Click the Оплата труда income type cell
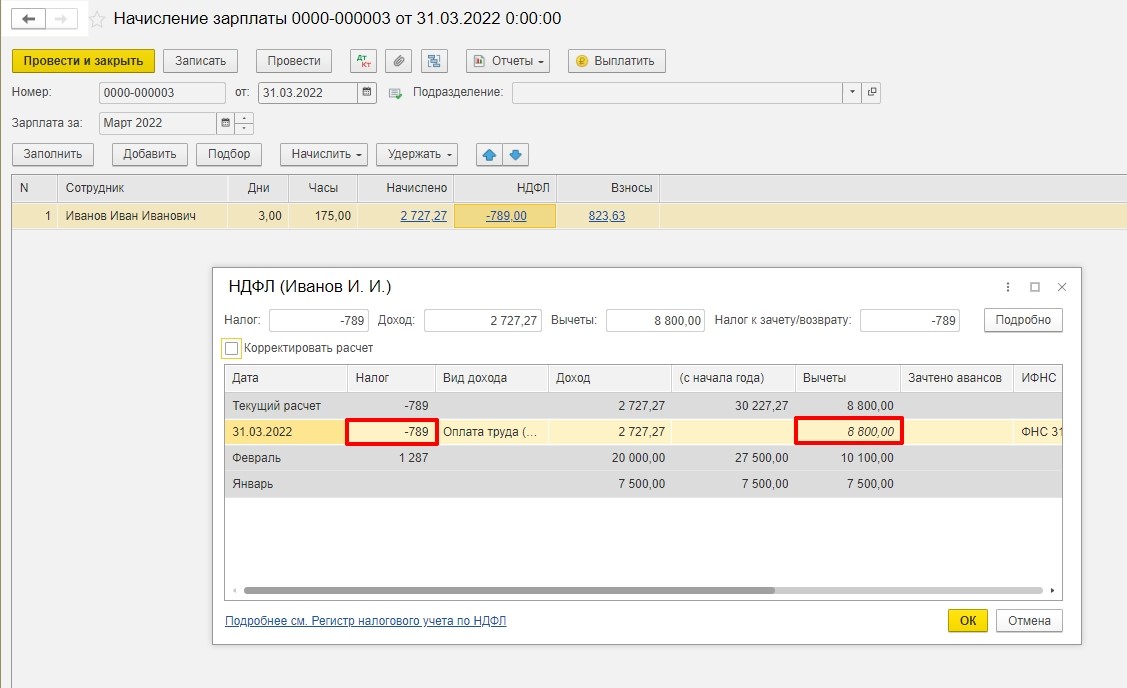1127x688 pixels. click(x=492, y=432)
